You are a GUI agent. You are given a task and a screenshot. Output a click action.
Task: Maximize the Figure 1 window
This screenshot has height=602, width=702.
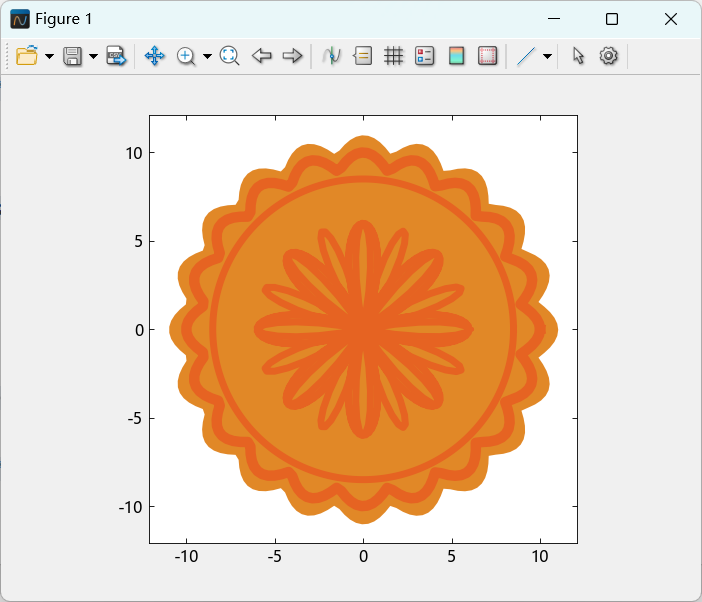[x=612, y=19]
